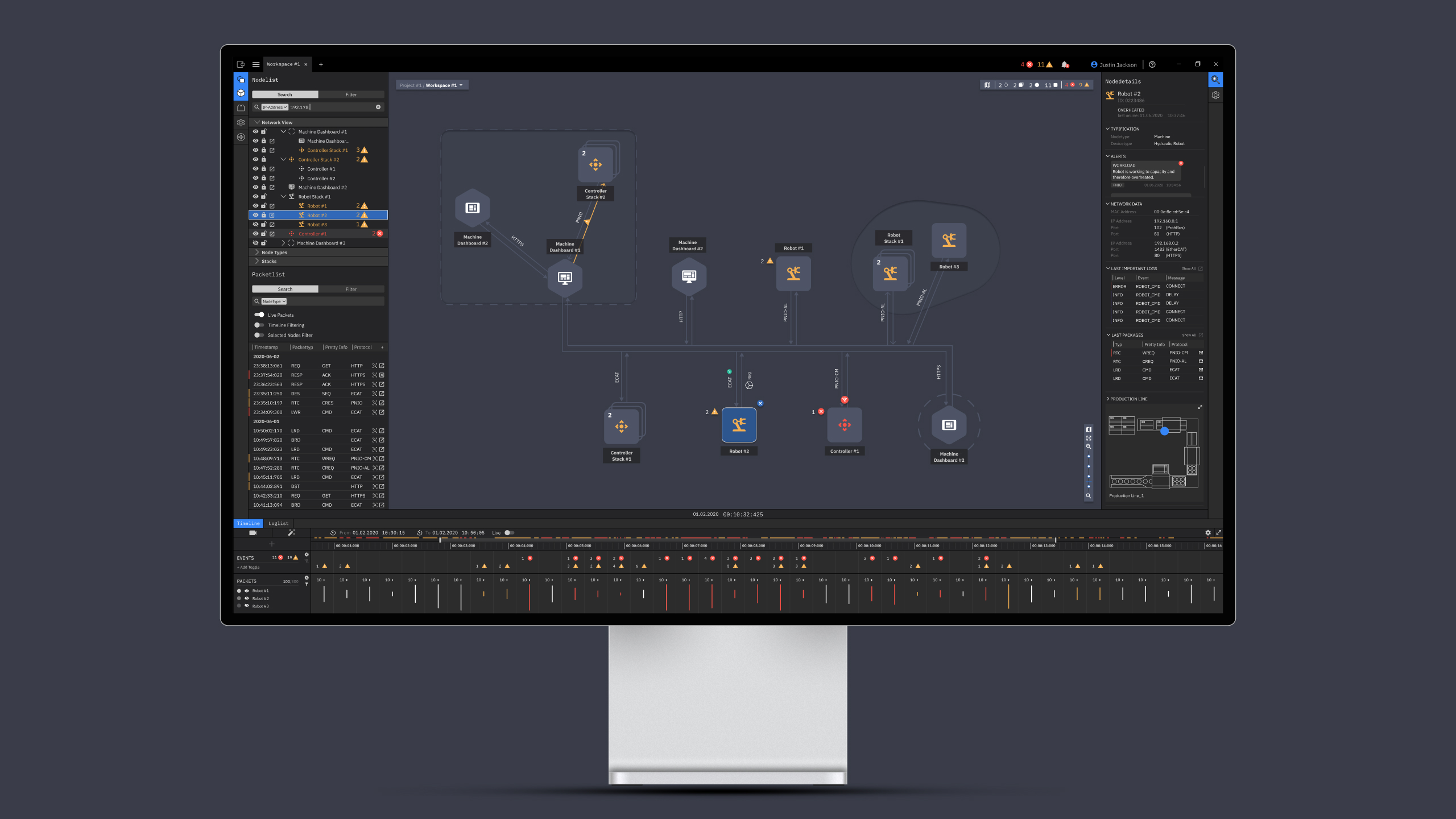Click the map icon in canvas toolbar

click(987, 85)
